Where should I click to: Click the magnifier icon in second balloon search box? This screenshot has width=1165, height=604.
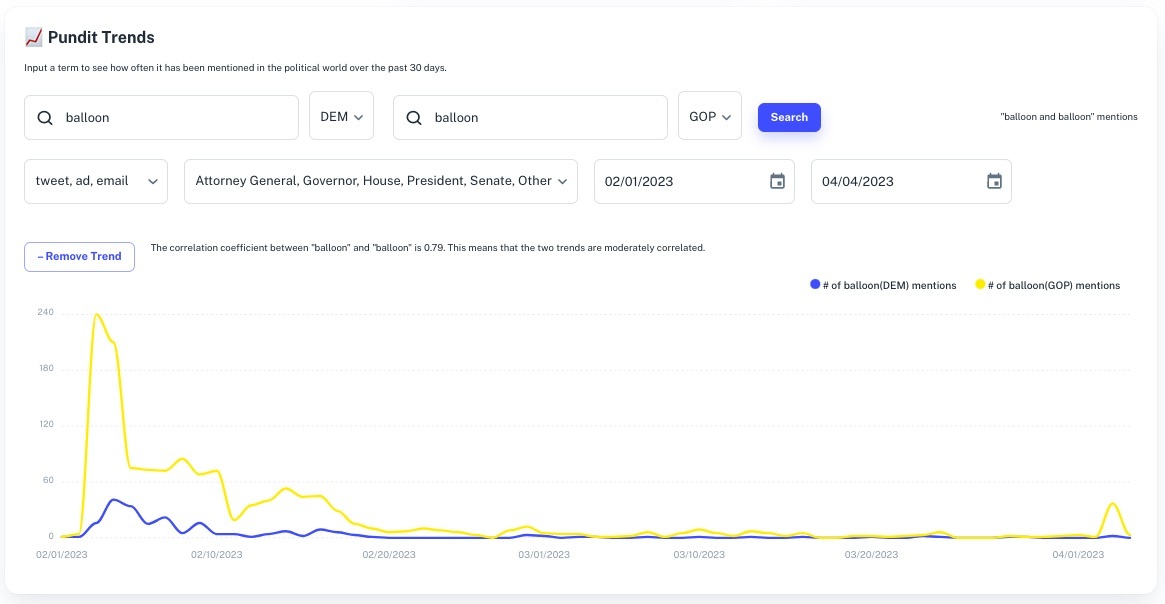pyautogui.click(x=414, y=117)
